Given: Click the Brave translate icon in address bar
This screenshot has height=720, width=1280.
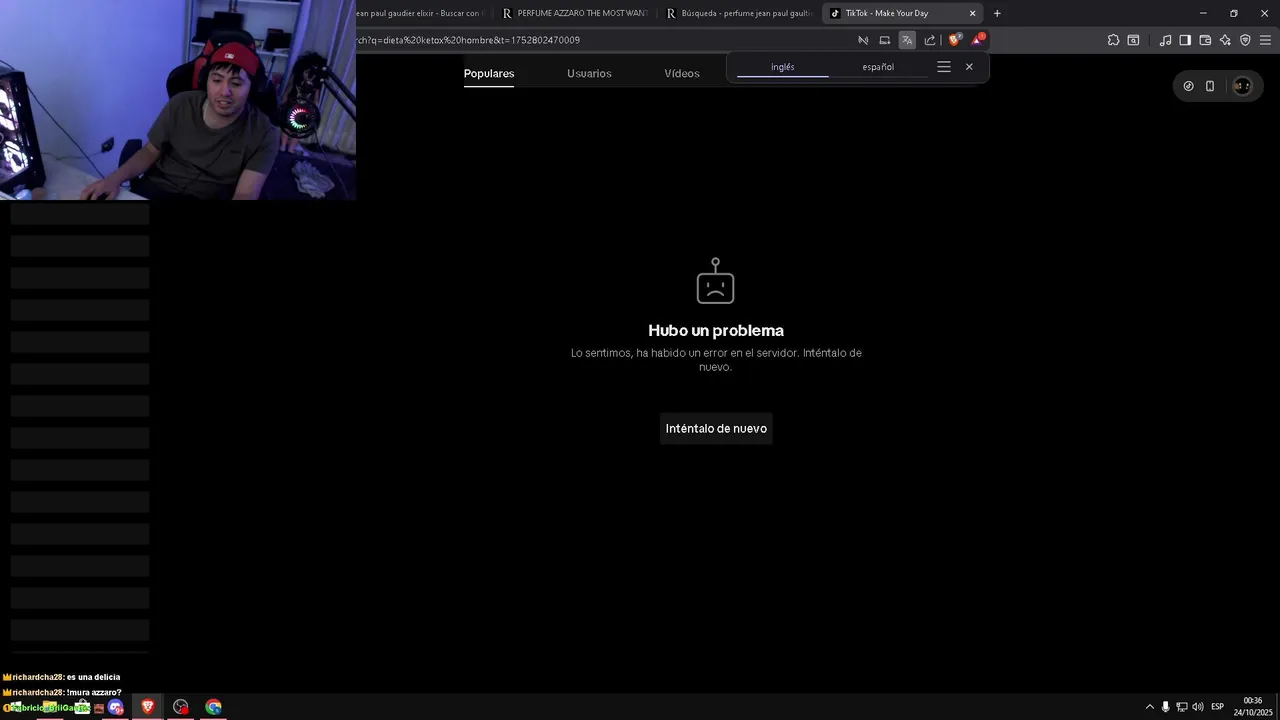Looking at the screenshot, I should [x=907, y=40].
